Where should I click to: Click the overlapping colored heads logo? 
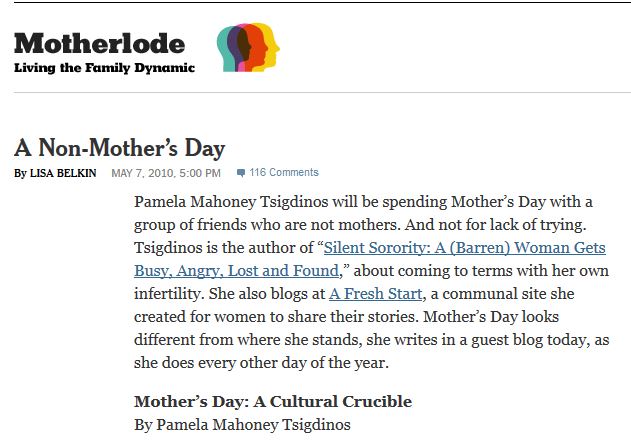(248, 47)
